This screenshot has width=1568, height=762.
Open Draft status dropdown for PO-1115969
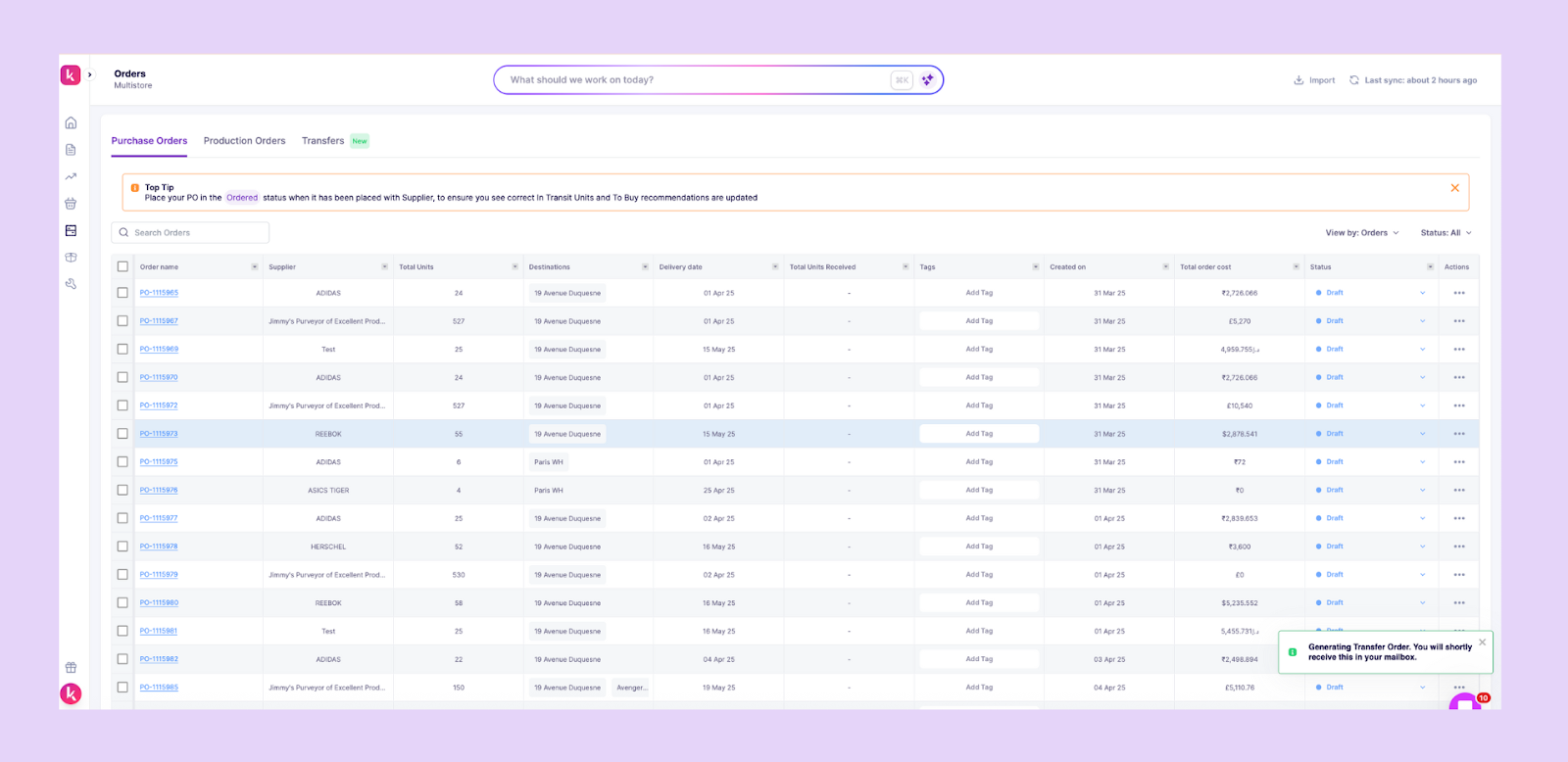[1423, 350]
